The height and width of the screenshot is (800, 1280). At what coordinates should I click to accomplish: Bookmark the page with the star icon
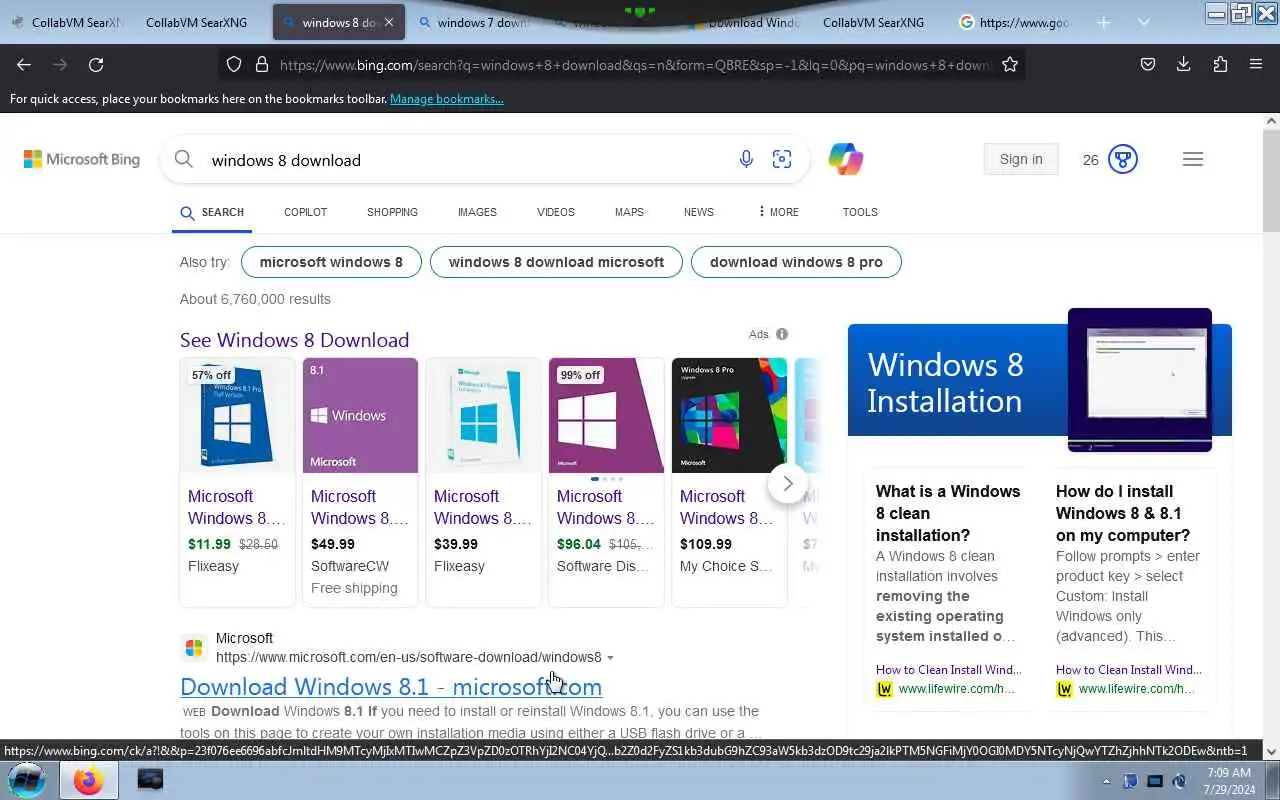(x=1010, y=64)
